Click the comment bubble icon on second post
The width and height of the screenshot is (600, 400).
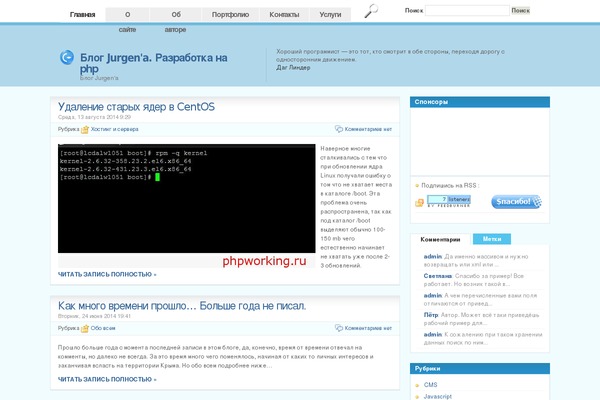[x=339, y=328]
